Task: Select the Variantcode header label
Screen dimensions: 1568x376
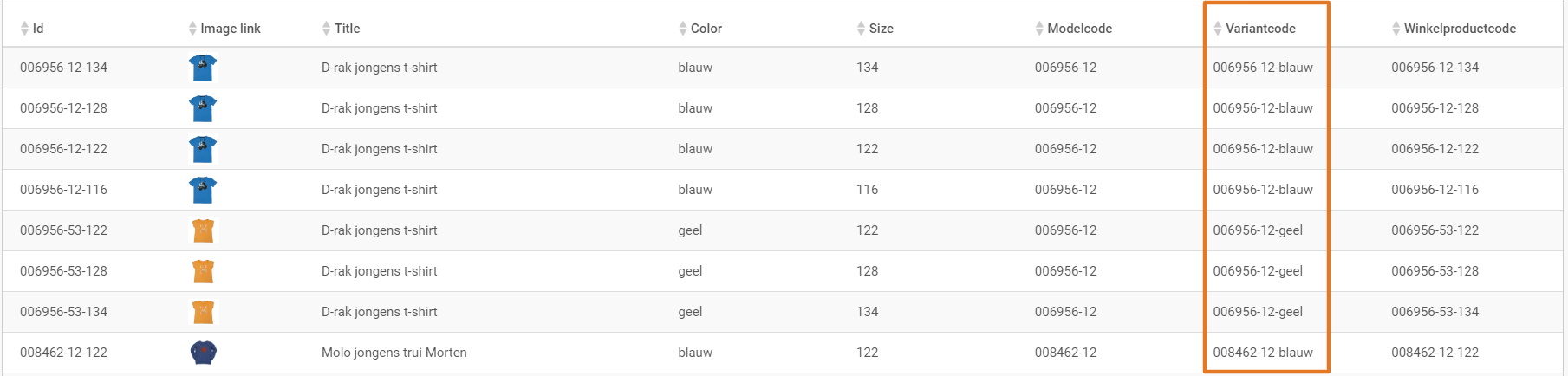Action: point(1260,29)
